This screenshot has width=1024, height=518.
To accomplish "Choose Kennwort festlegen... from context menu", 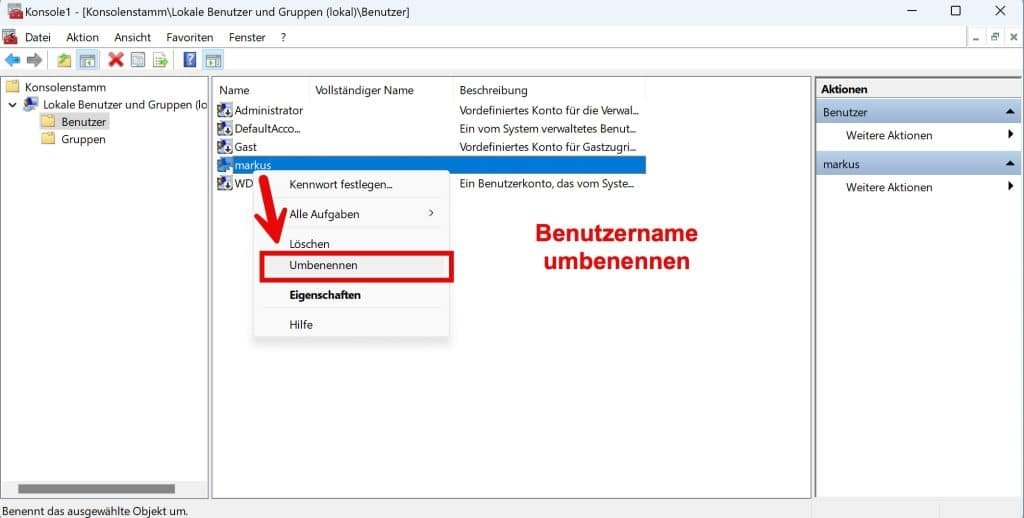I will (351, 184).
